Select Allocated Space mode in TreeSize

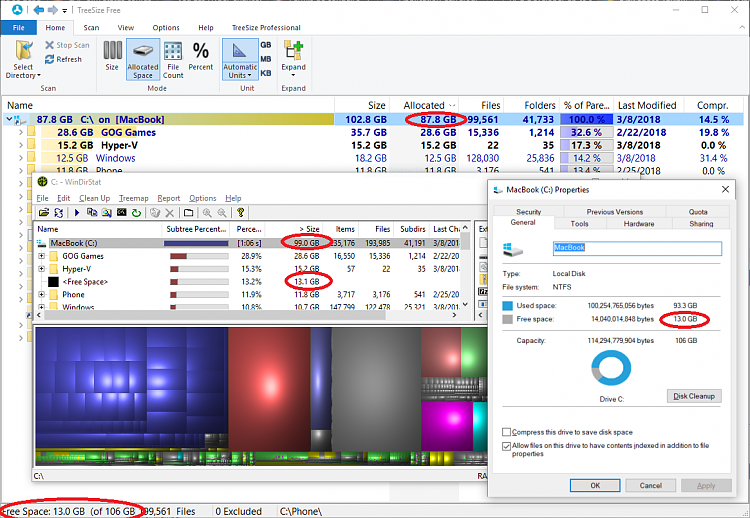[x=143, y=59]
